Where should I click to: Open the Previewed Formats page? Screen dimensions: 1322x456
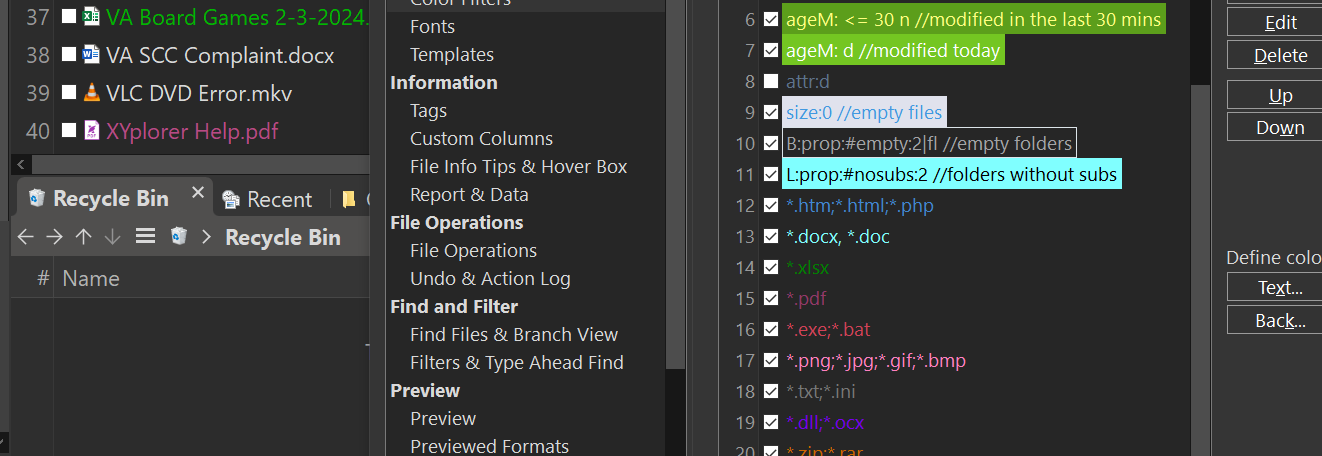click(x=489, y=446)
